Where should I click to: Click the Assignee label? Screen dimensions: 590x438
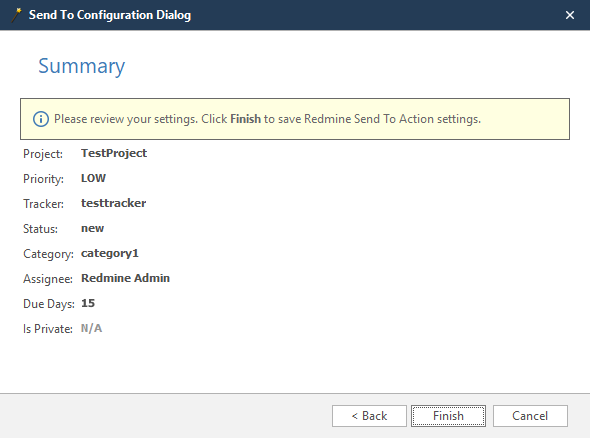48,279
